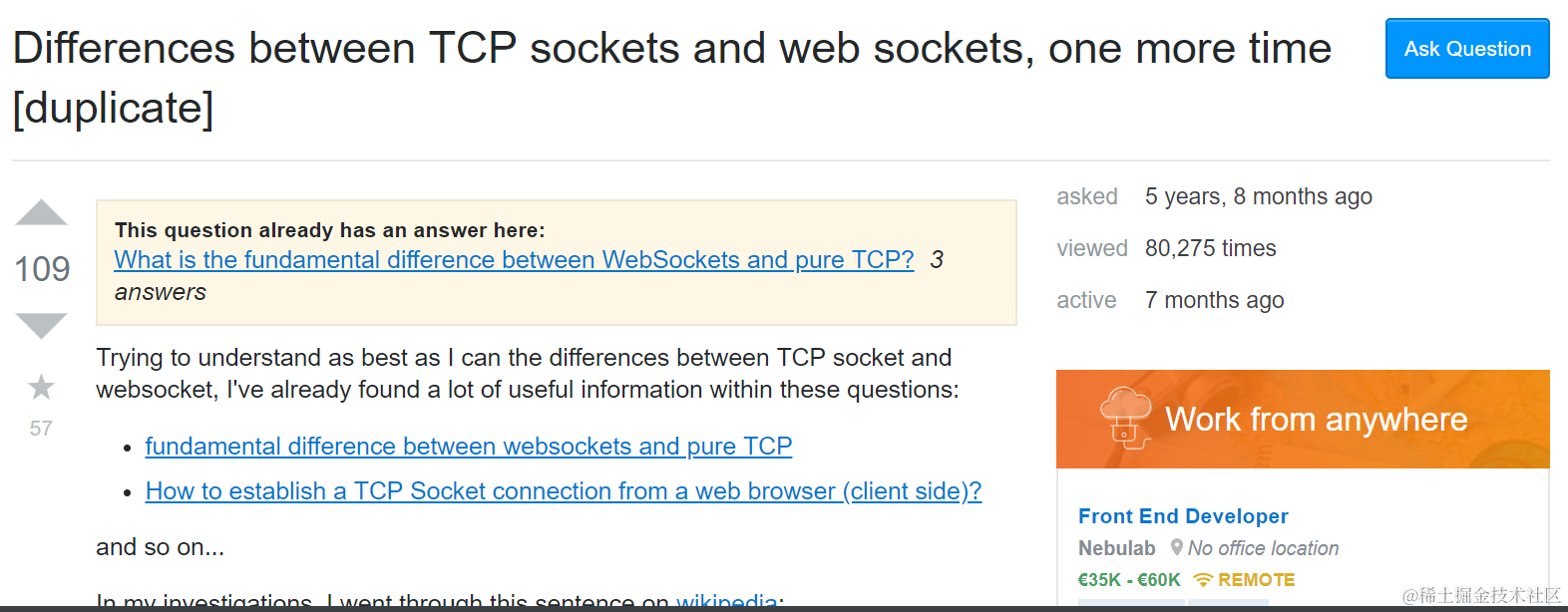Favorite the question using the star icon

(x=41, y=387)
